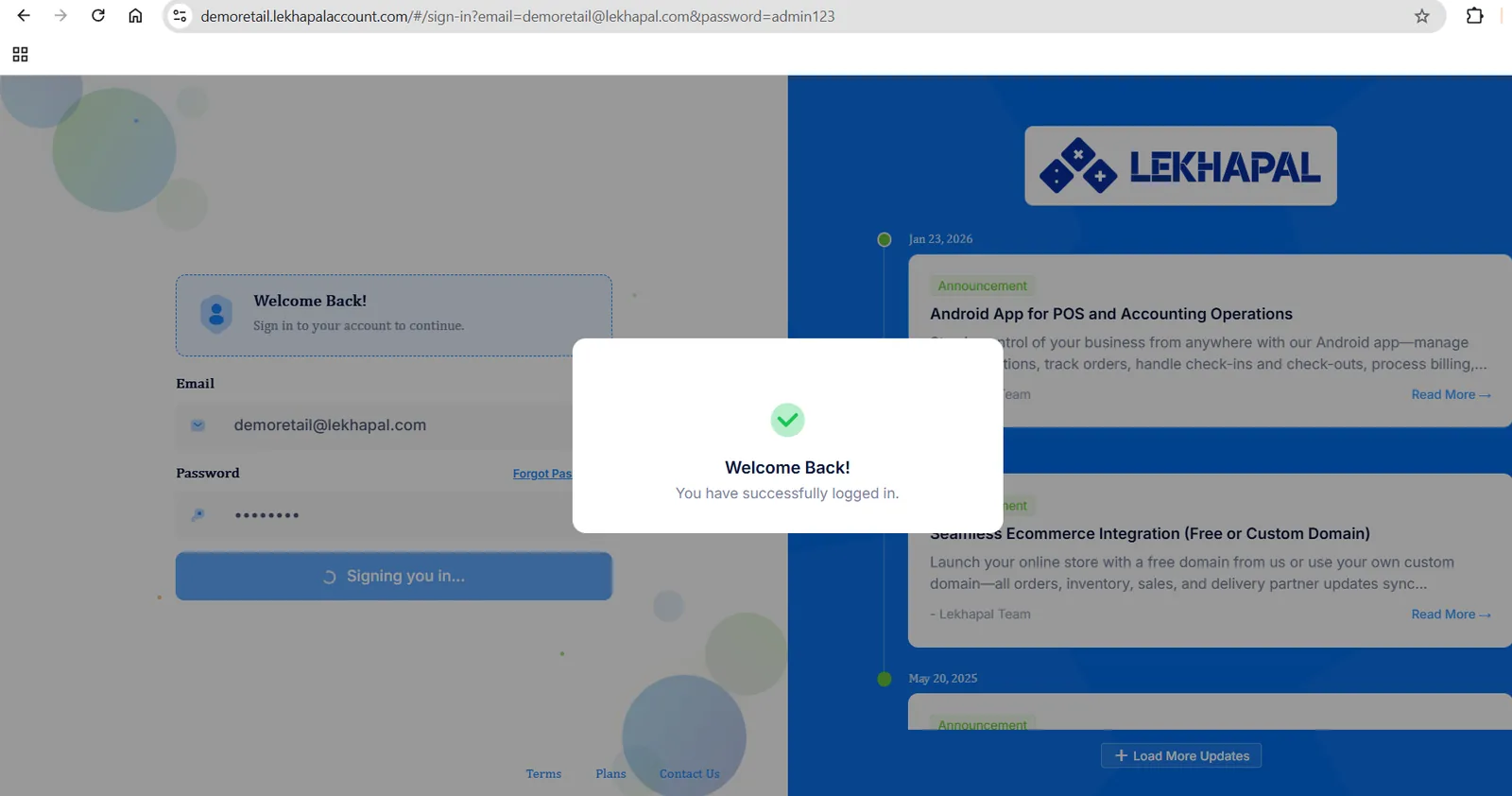Click the green success checkmark icon
This screenshot has height=796, width=1512.
(787, 420)
